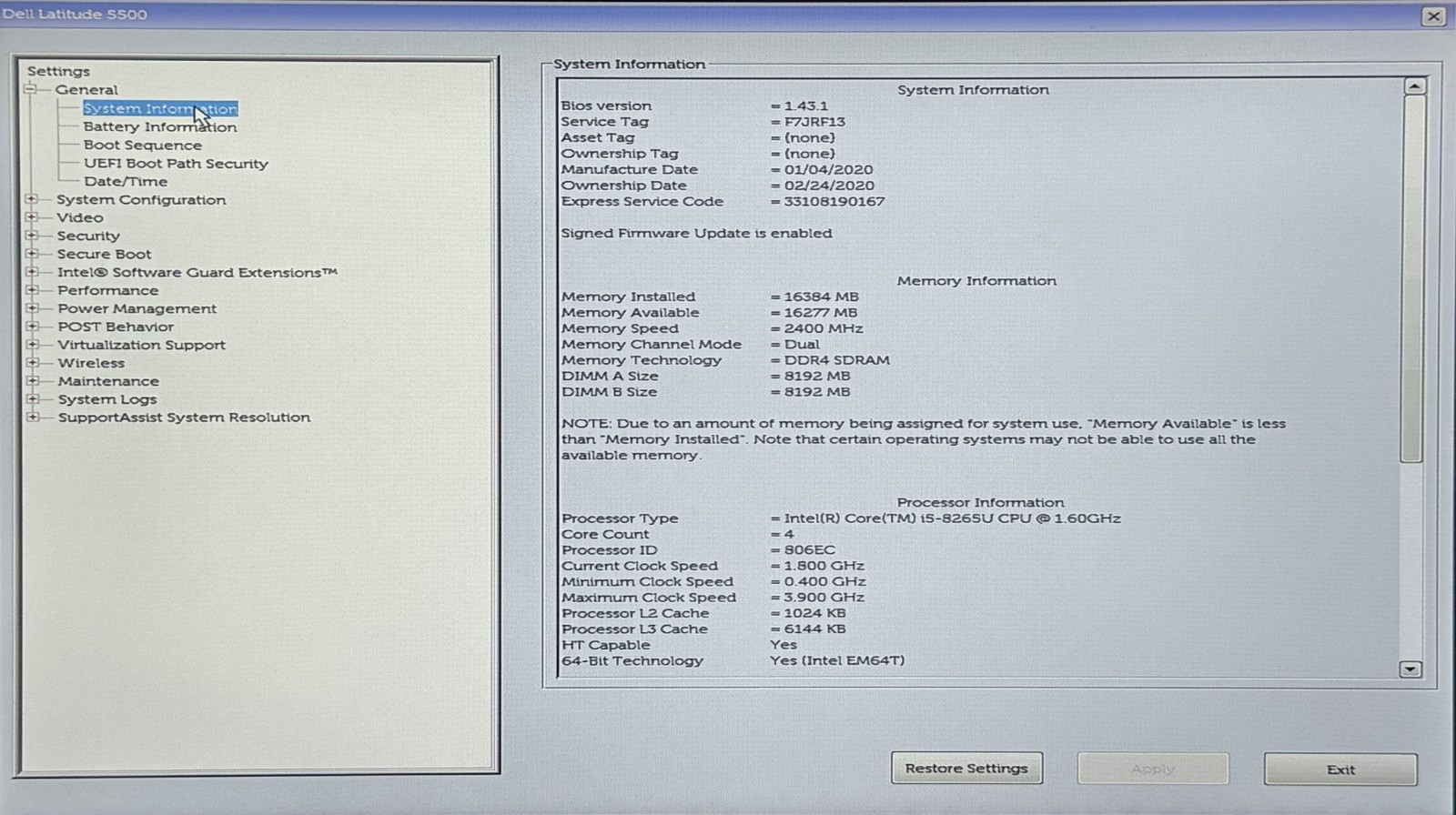This screenshot has height=815, width=1456.
Task: Expand the System Logs node
Action: 33,399
